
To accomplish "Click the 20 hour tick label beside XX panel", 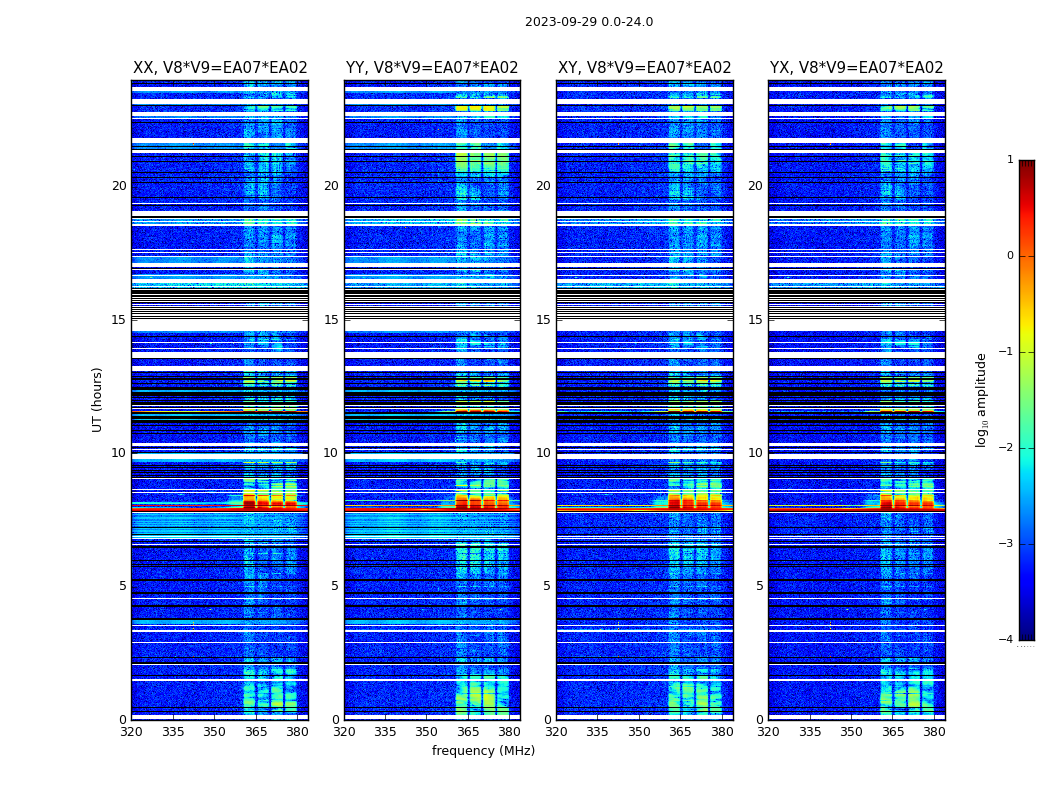I will tap(119, 186).
